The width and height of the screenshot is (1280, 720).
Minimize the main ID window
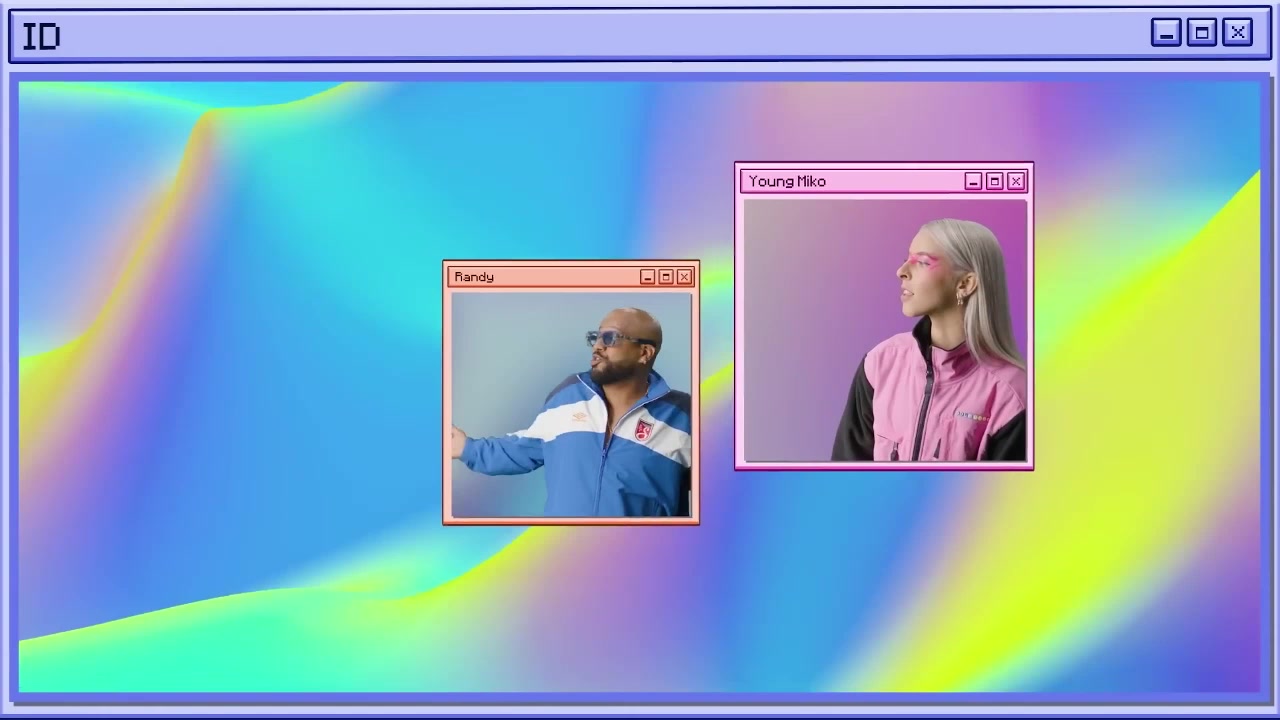(x=1166, y=33)
